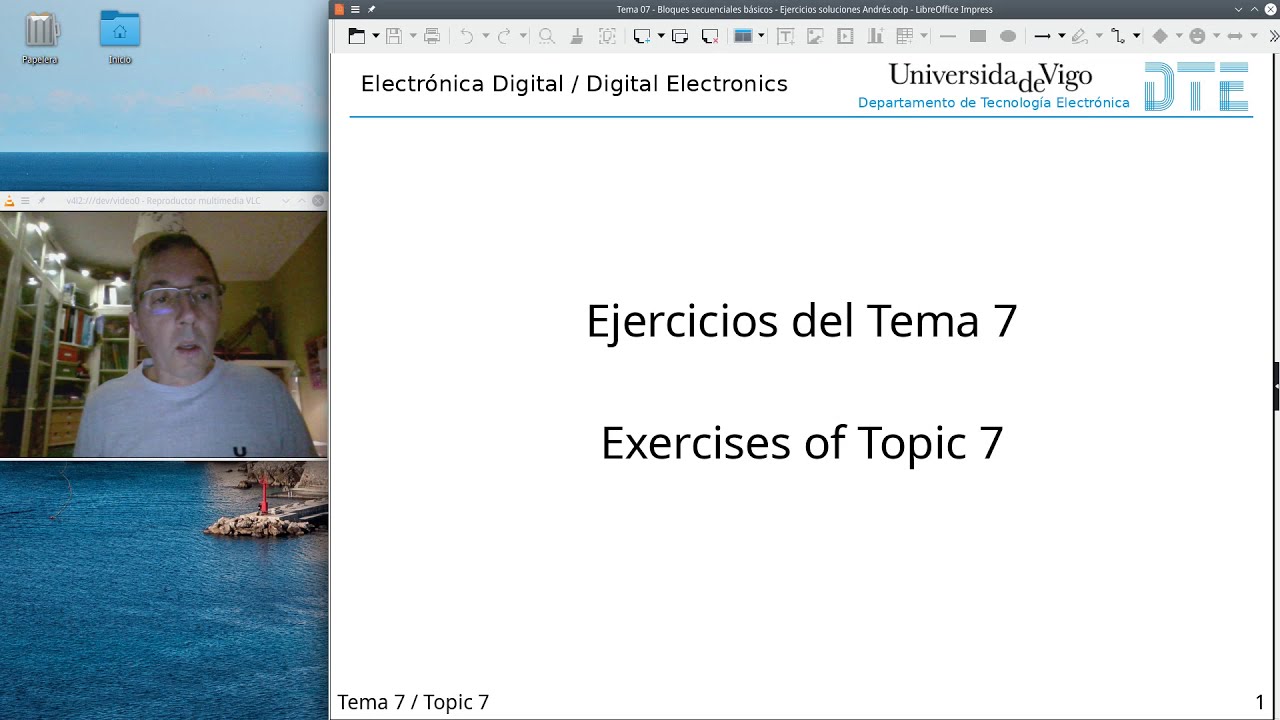The width and height of the screenshot is (1280, 720).
Task: Expand the Slide Layout dropdown arrow
Action: pyautogui.click(x=762, y=36)
